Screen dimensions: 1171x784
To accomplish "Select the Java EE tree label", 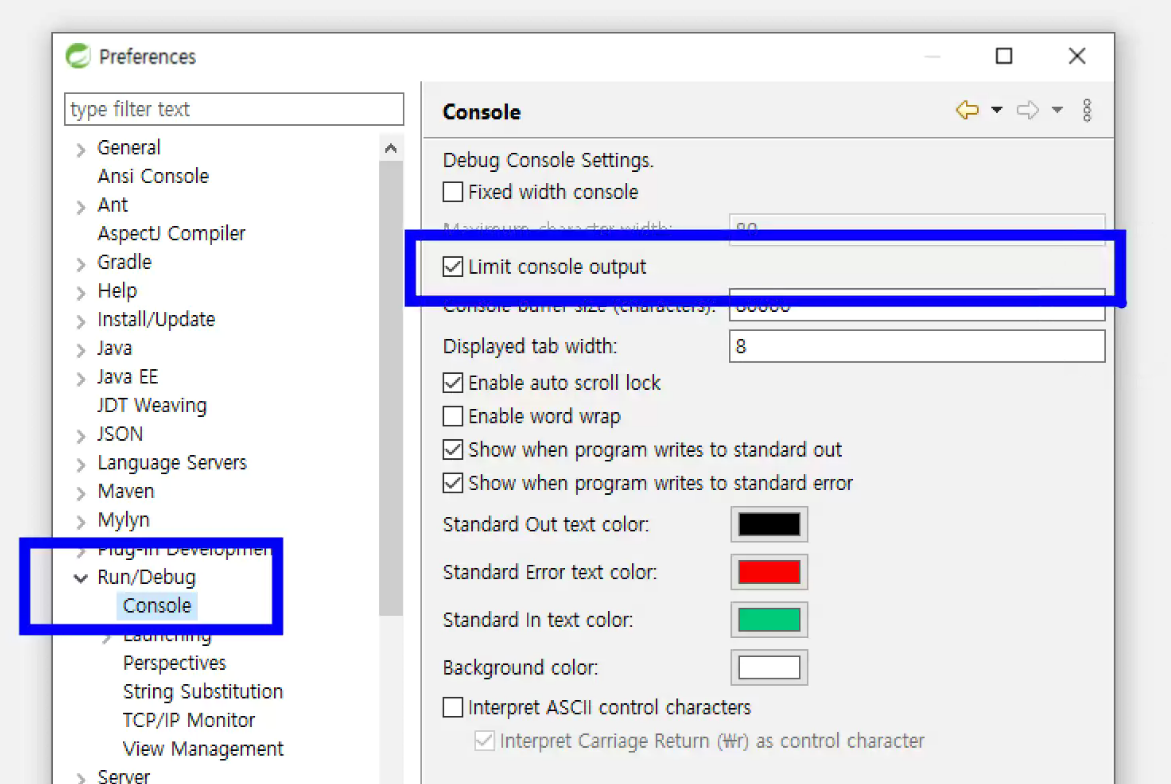I will pyautogui.click(x=127, y=376).
